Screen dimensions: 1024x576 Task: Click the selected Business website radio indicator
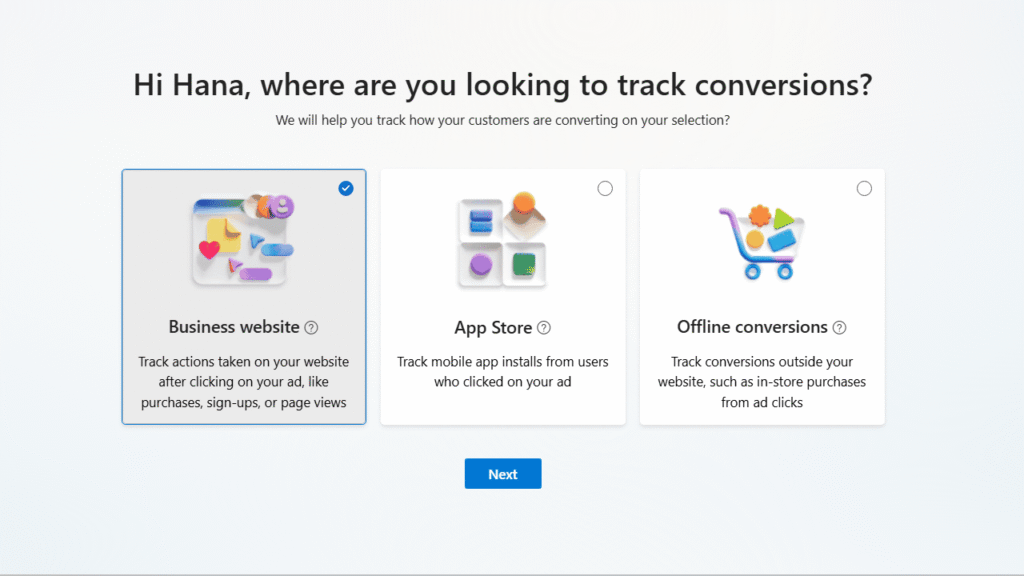[346, 188]
